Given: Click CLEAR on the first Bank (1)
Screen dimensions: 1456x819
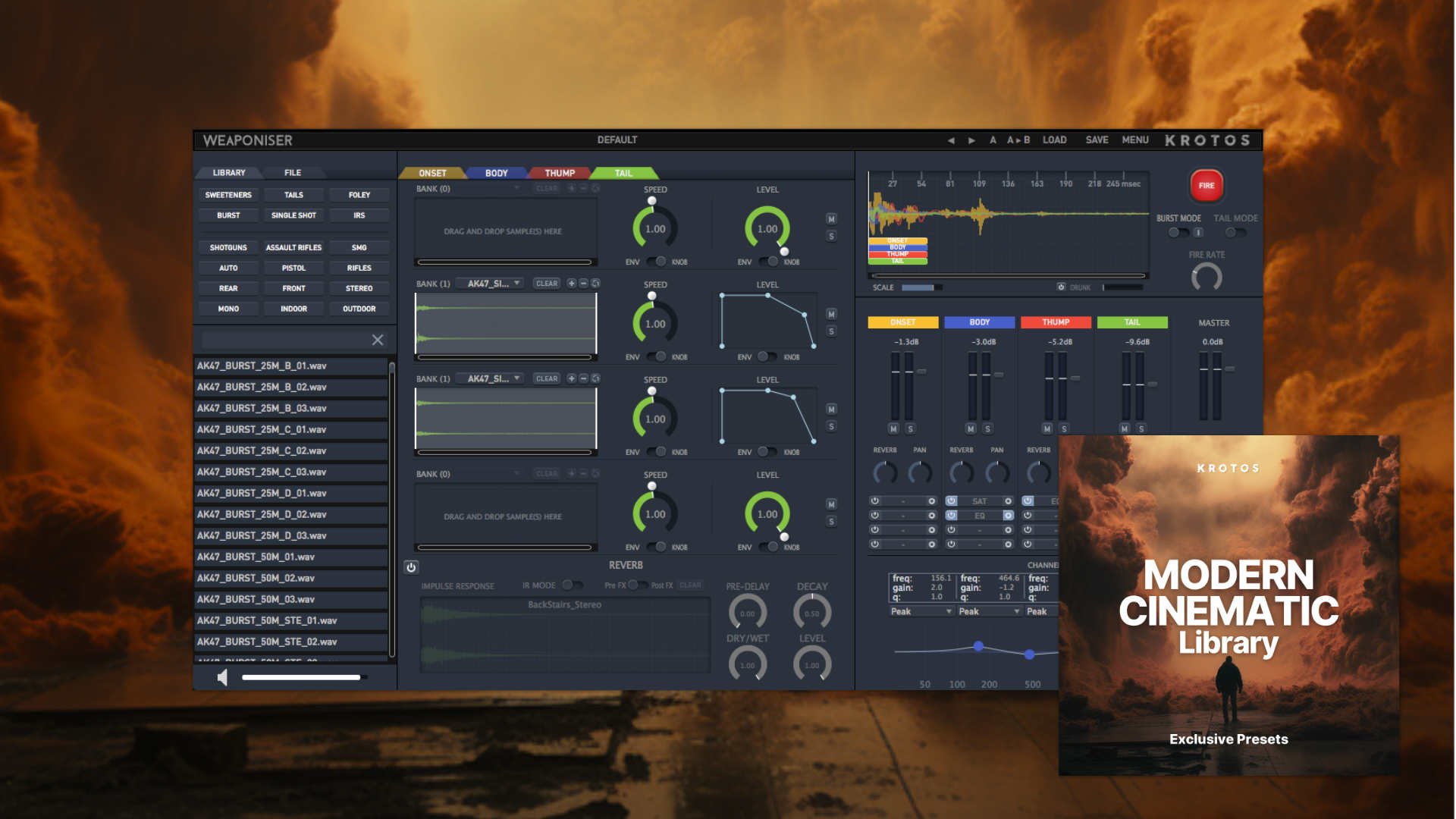Looking at the screenshot, I should pos(545,283).
